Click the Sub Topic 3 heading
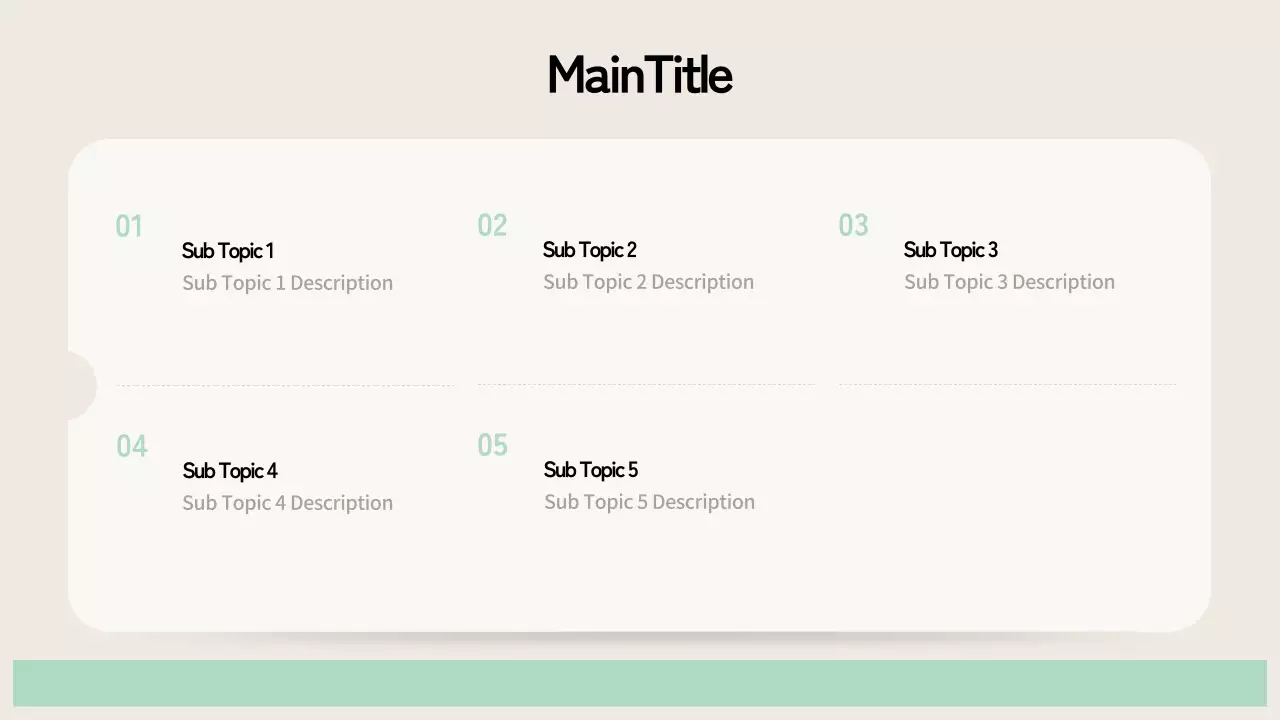1280x720 pixels. (x=951, y=250)
